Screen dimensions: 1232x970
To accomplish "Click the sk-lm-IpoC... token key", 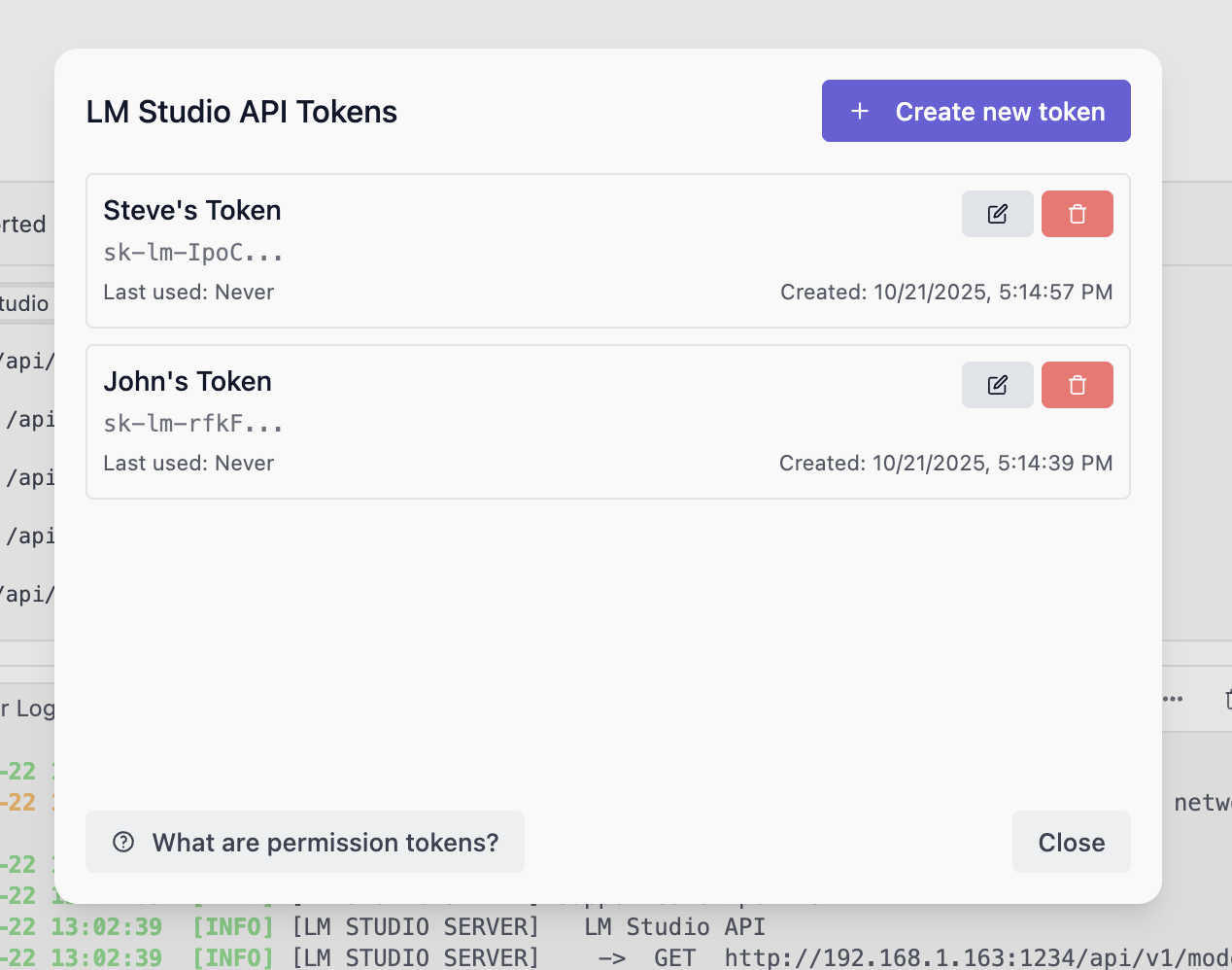I will coord(193,253).
